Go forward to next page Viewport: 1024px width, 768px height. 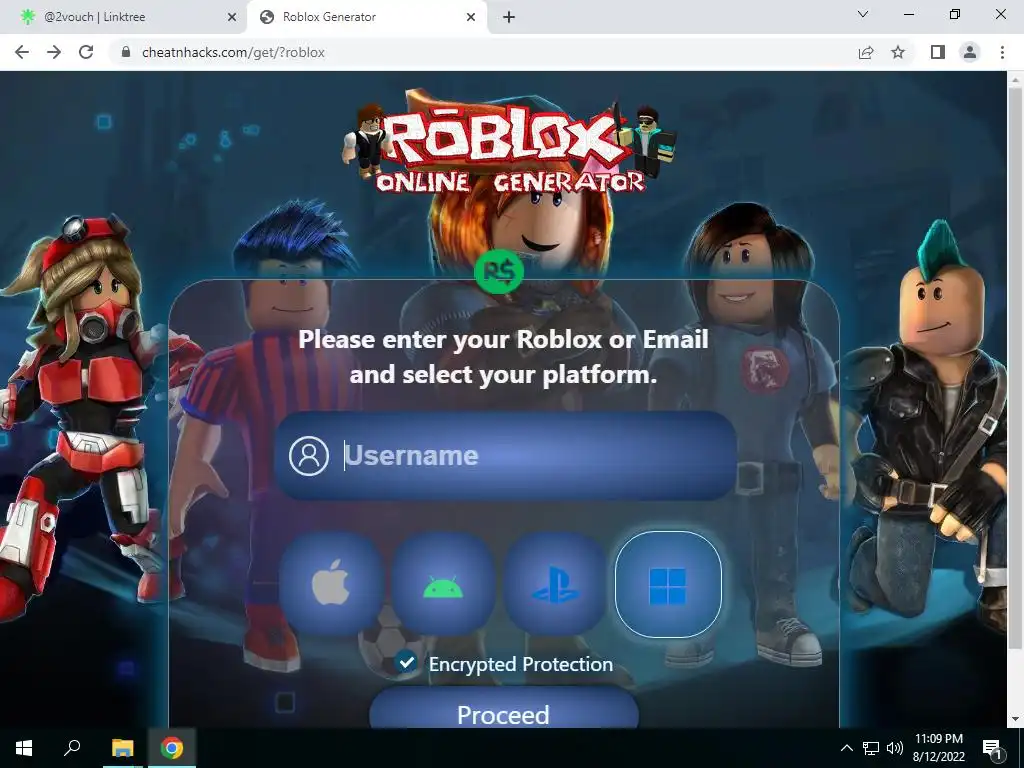click(x=54, y=52)
